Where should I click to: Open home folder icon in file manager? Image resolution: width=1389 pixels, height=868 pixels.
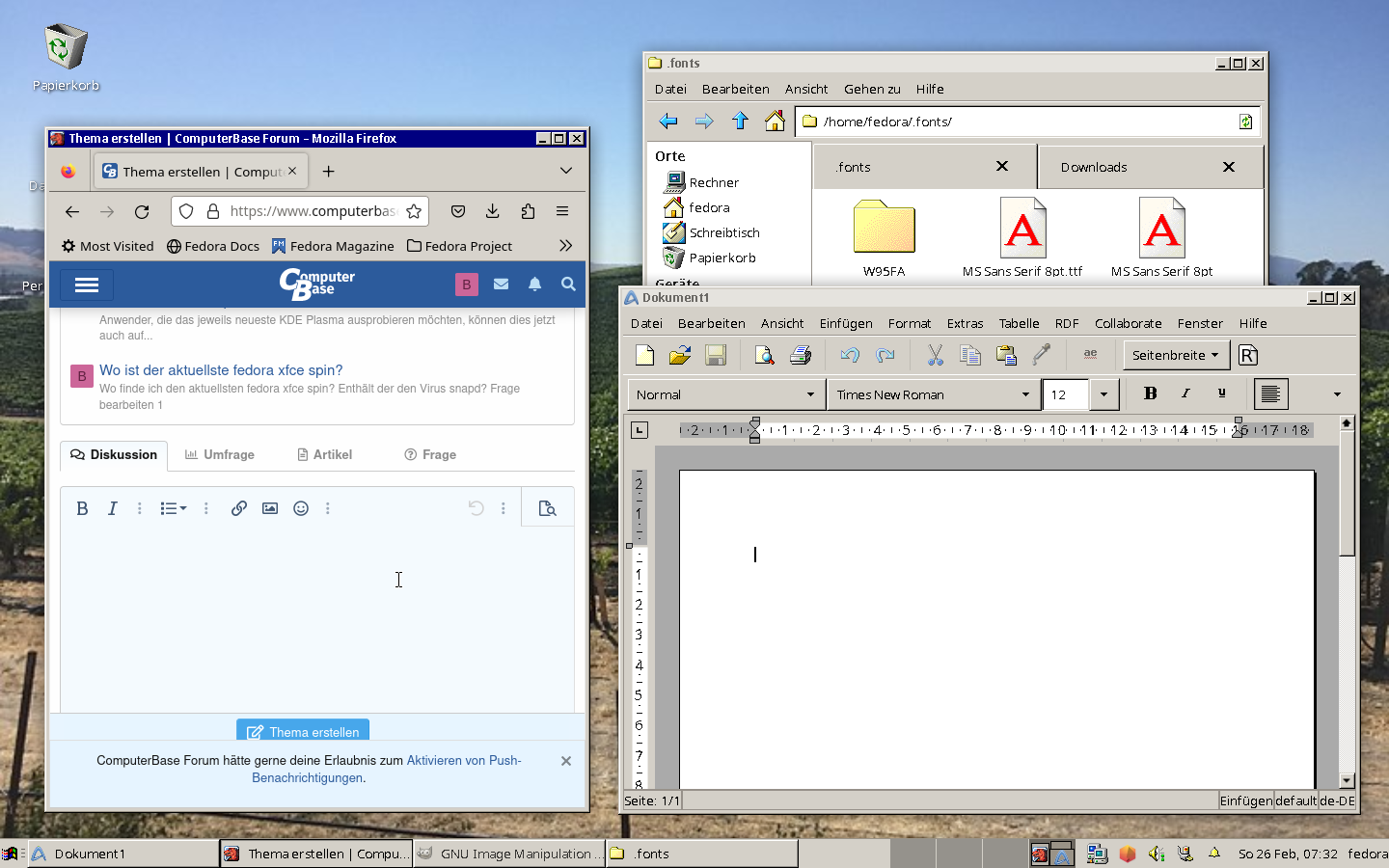[775, 122]
